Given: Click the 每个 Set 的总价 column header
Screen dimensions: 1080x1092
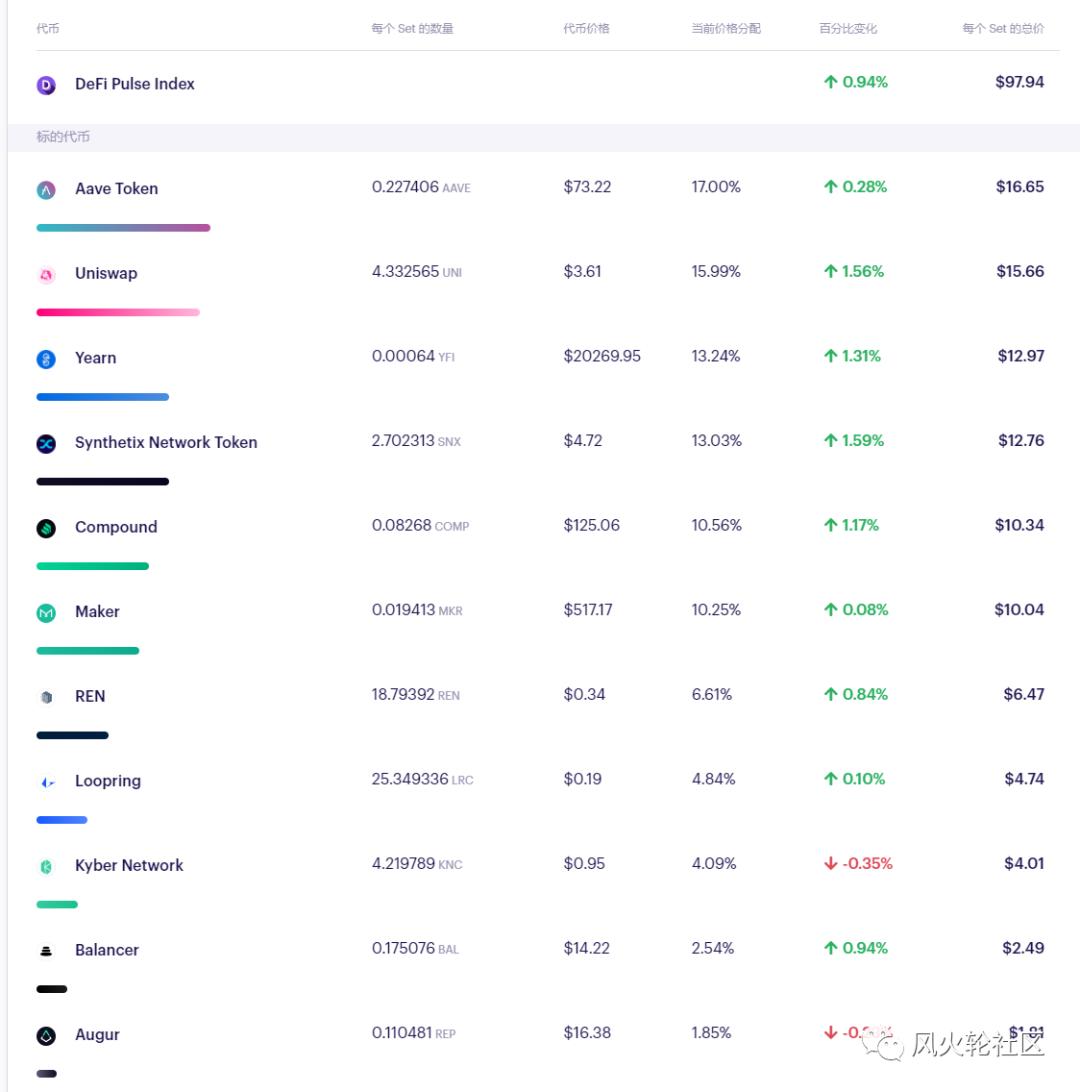Looking at the screenshot, I should 1003,29.
